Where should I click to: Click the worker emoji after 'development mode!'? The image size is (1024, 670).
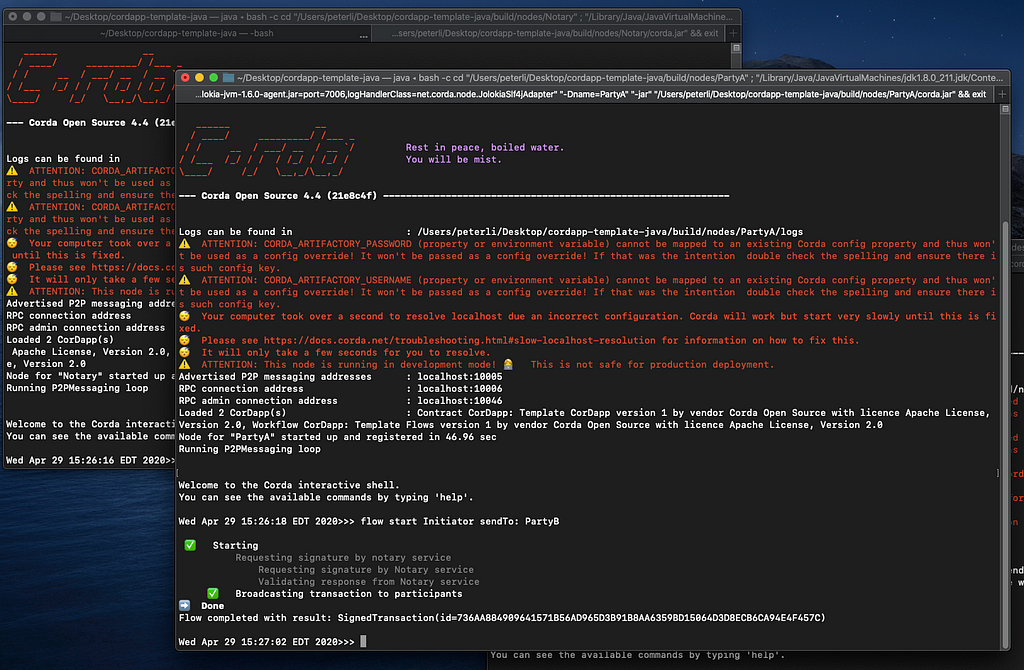pos(508,364)
